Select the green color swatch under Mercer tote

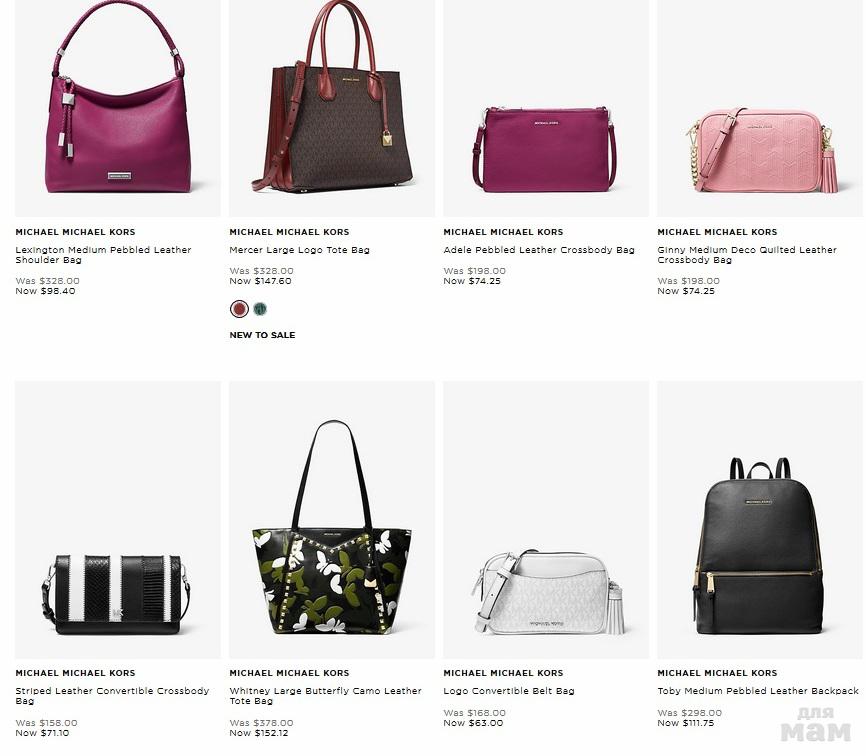tap(260, 309)
